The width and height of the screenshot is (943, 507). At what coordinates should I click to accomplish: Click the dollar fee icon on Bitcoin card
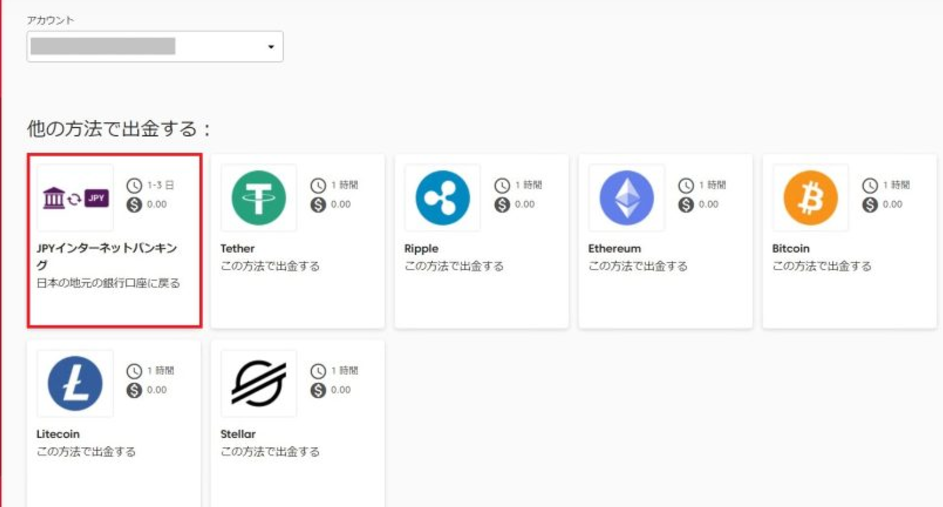point(870,205)
